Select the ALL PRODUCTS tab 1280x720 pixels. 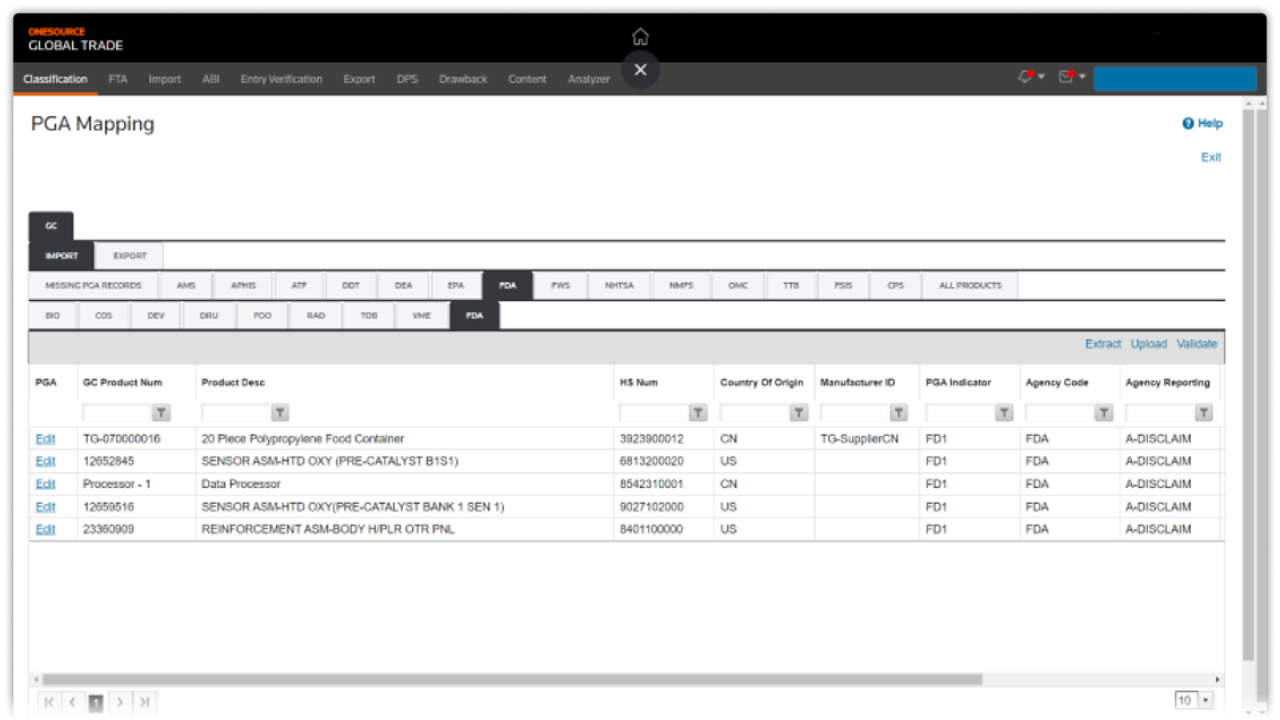pos(969,286)
